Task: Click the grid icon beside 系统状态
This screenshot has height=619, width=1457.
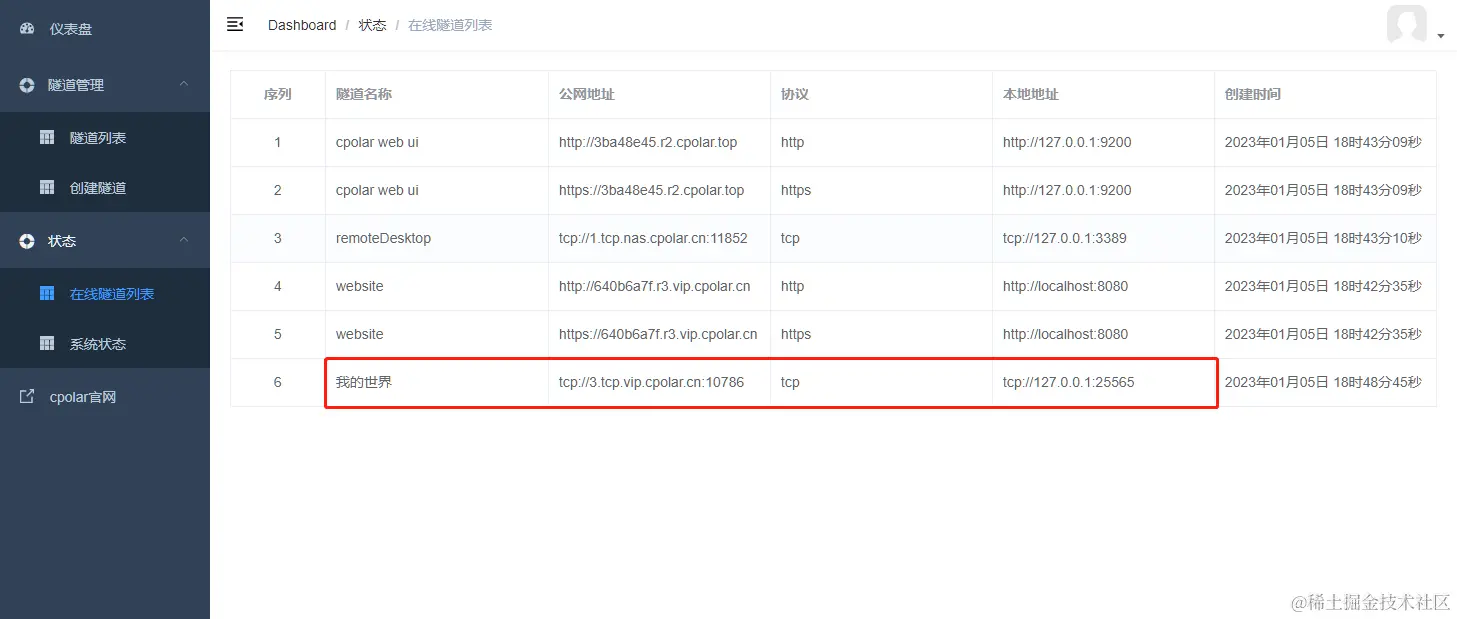Action: click(47, 344)
